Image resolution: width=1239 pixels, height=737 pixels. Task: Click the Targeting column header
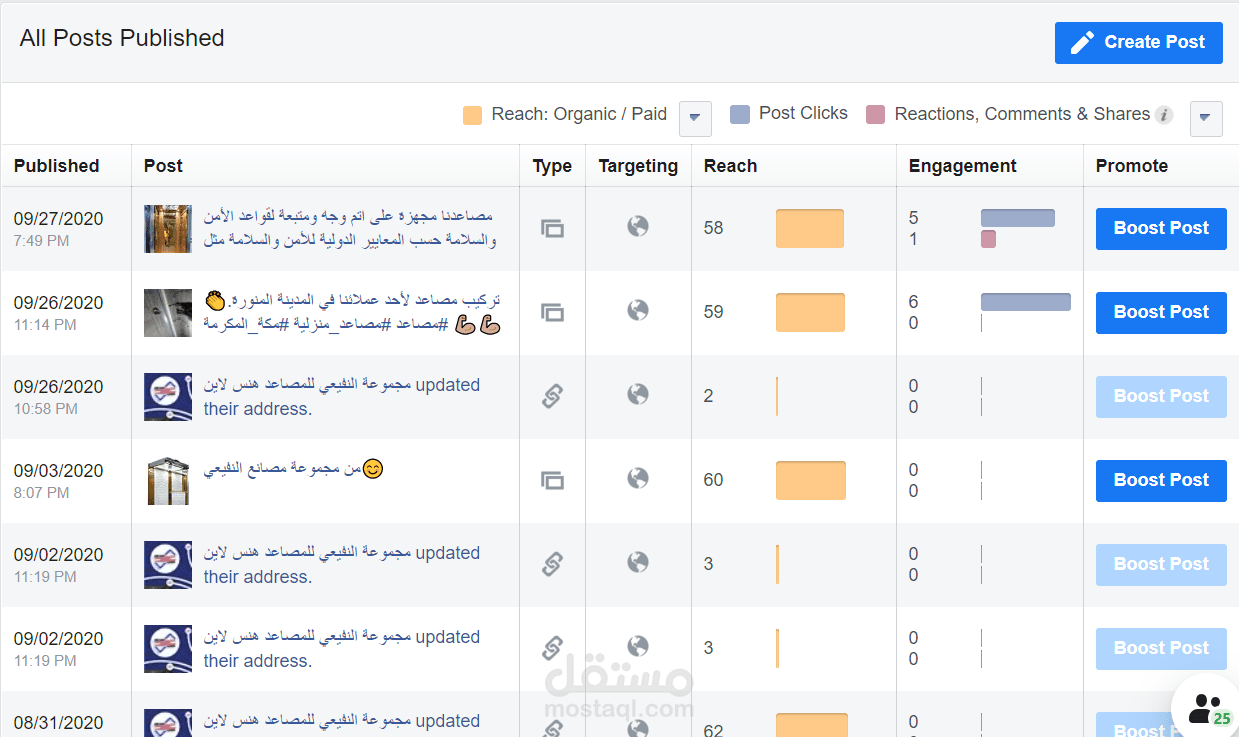tap(638, 166)
